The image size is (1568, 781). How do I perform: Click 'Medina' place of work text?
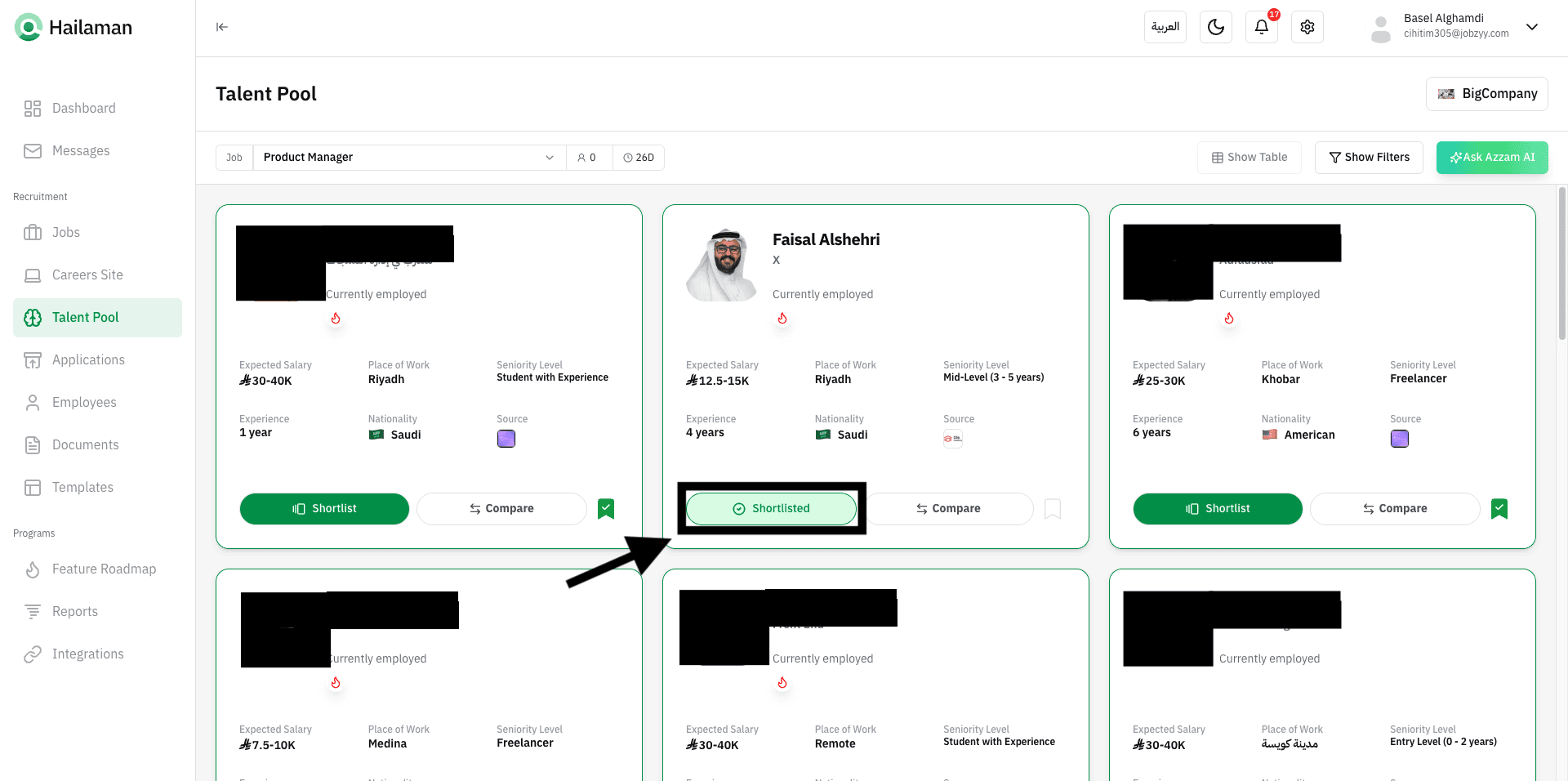click(387, 744)
